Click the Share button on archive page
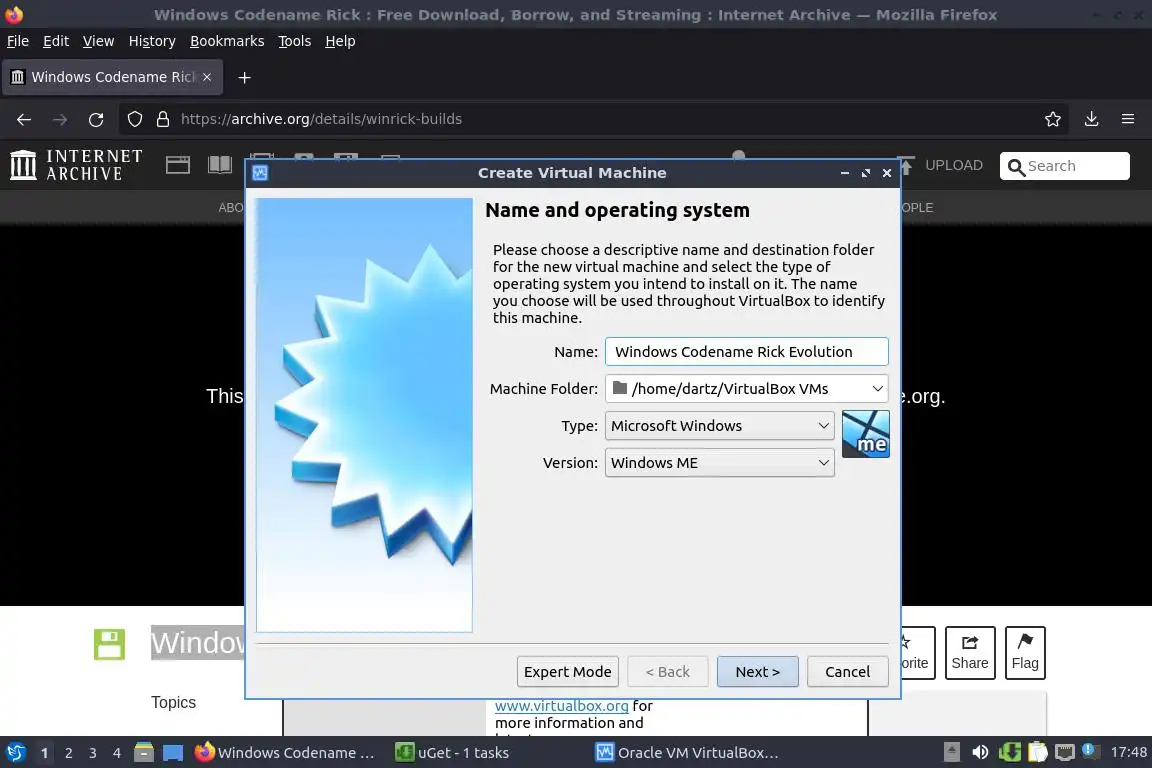The image size is (1152, 768). click(x=970, y=653)
